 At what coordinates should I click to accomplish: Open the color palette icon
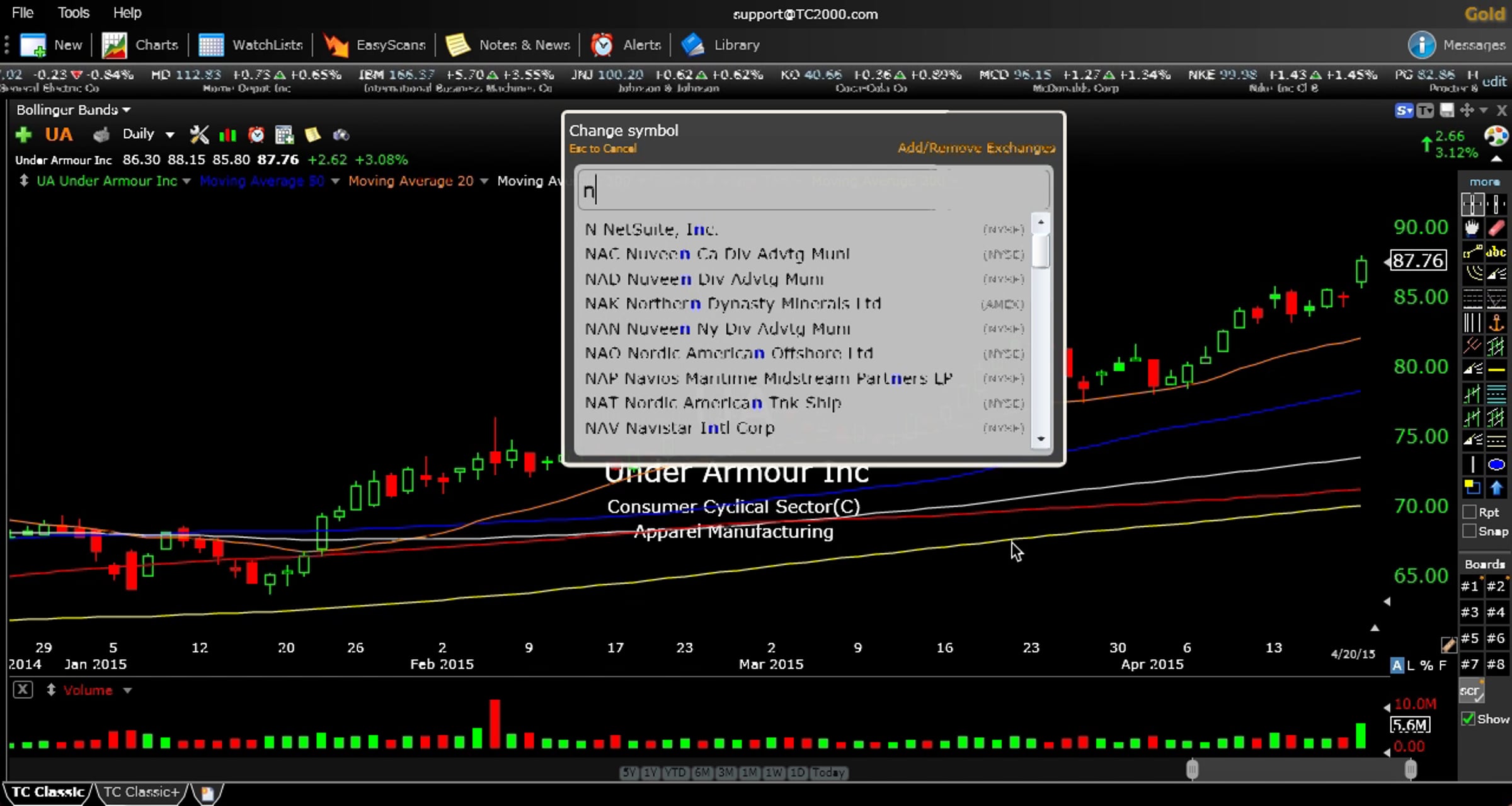(x=1496, y=135)
